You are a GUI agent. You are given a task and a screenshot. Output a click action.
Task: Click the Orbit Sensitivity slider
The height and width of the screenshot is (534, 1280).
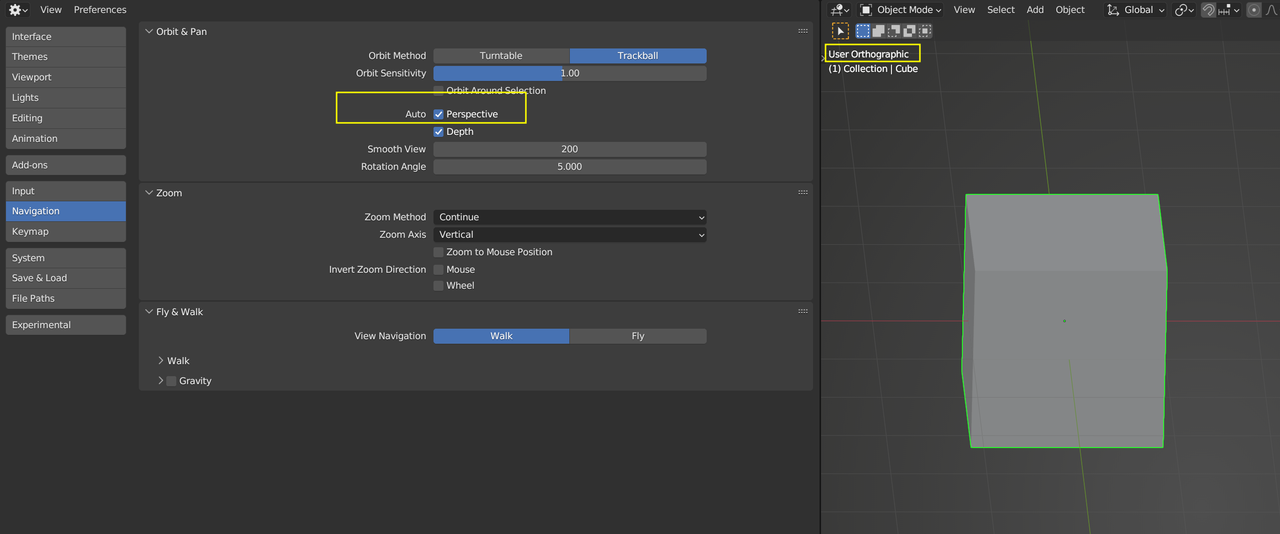570,73
